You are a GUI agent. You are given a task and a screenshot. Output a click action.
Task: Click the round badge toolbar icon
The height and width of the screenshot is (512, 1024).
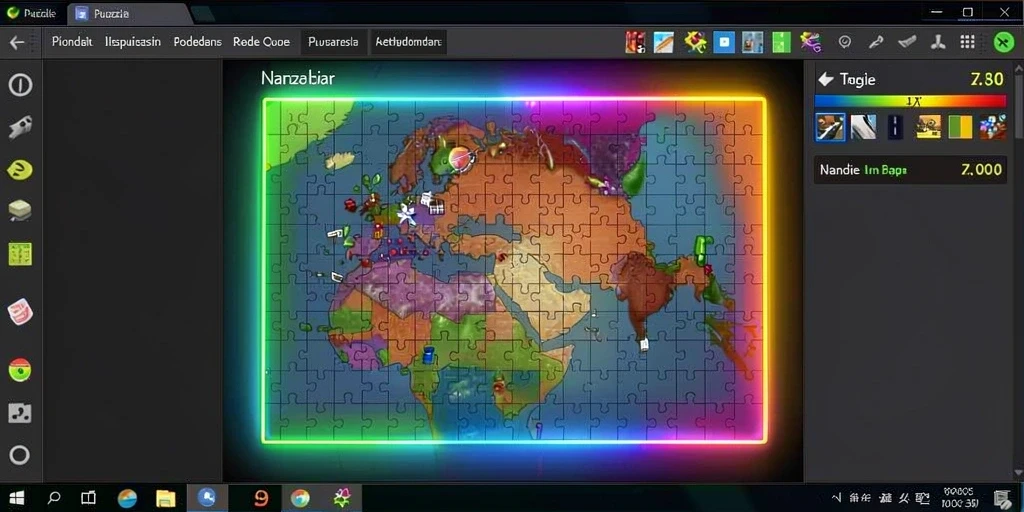844,42
